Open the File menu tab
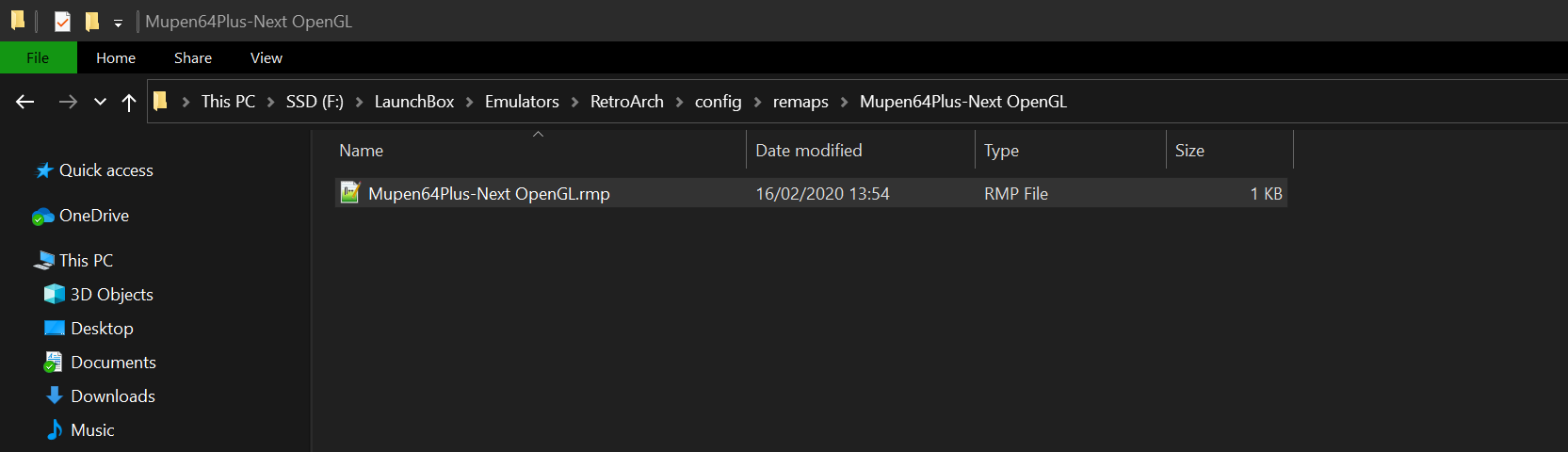This screenshot has height=452, width=1568. 38,57
